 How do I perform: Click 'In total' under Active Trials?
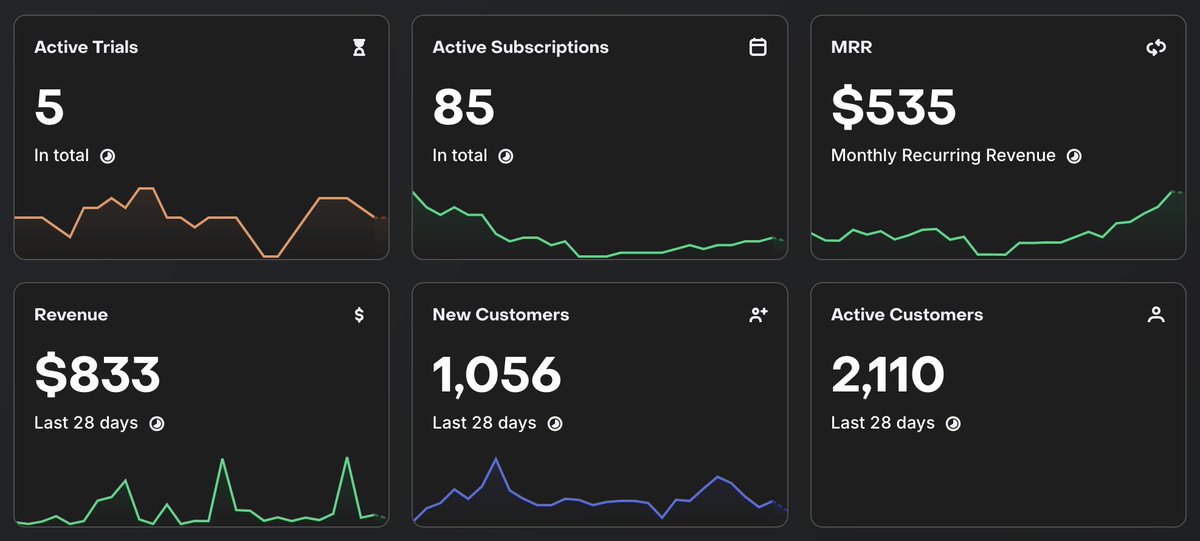[61, 156]
